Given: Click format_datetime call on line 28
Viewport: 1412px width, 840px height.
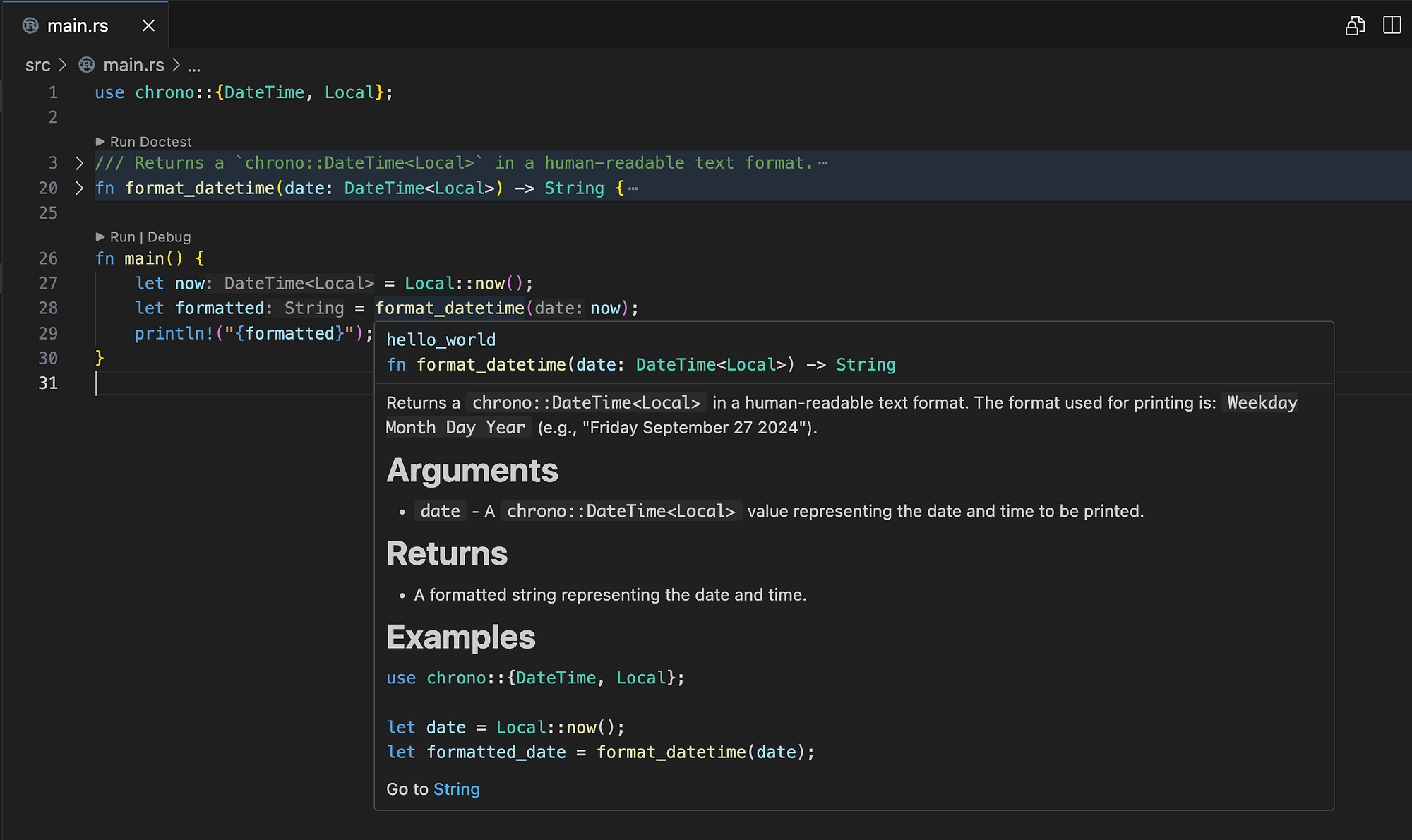Looking at the screenshot, I should [450, 308].
